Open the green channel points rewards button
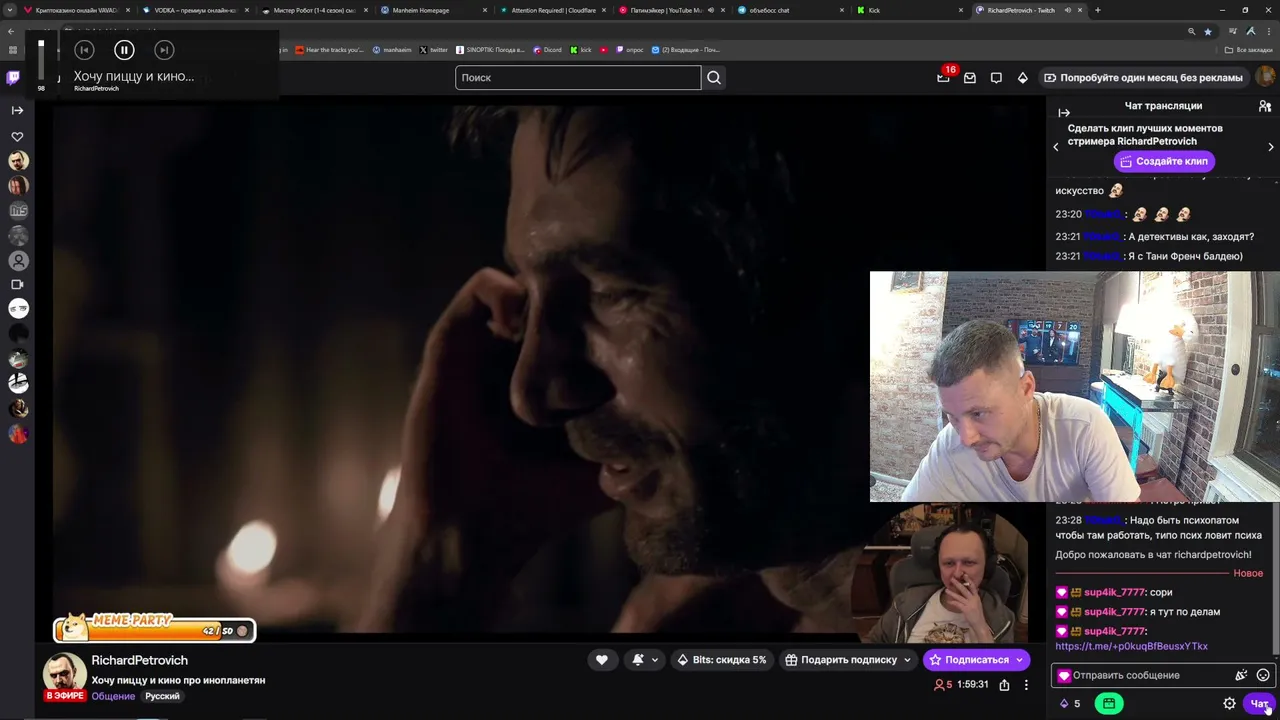The image size is (1280, 720). click(1109, 703)
